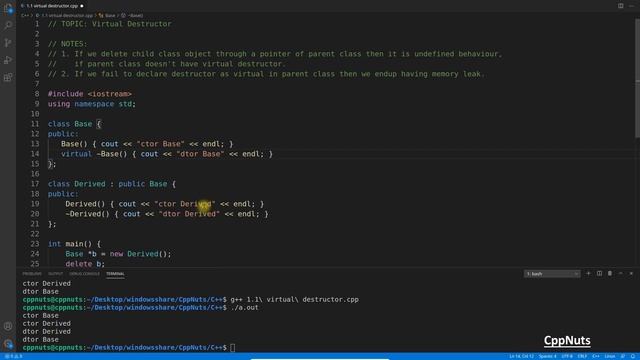Switch to the Debug Console tab
This screenshot has height=360, width=640.
(x=84, y=273)
